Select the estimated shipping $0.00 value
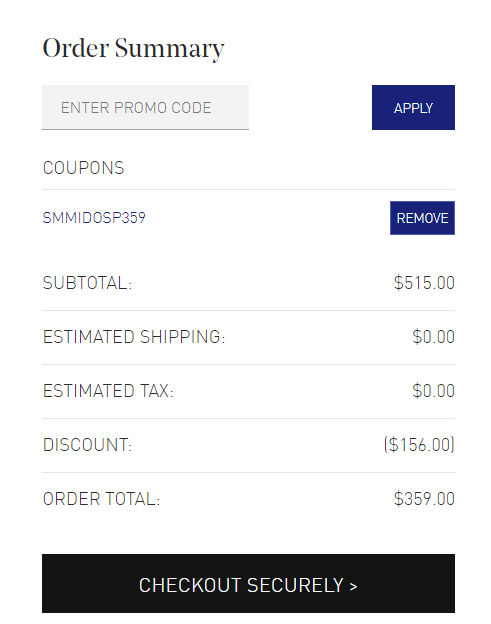491x624 pixels. click(x=433, y=337)
